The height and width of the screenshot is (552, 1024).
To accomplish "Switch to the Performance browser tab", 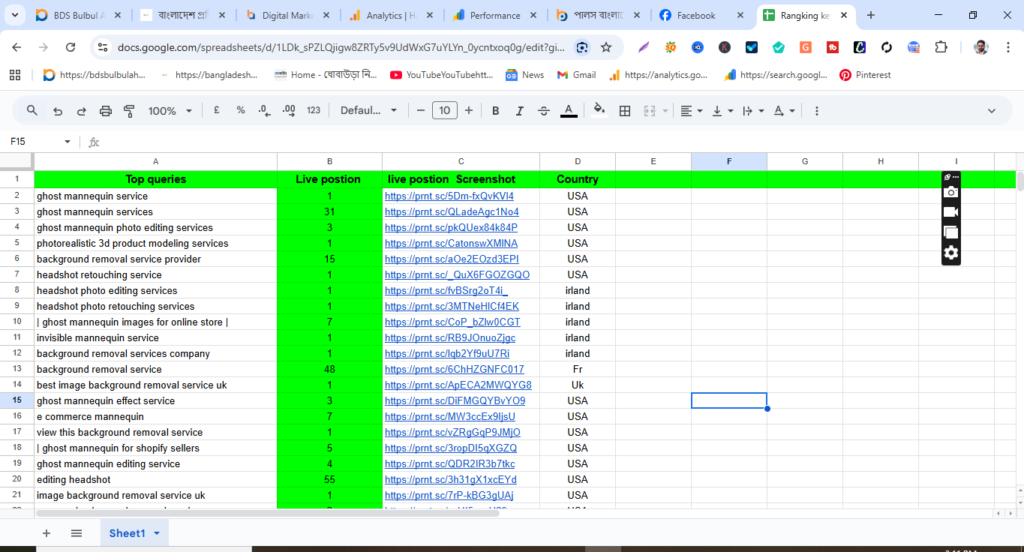I will (494, 15).
